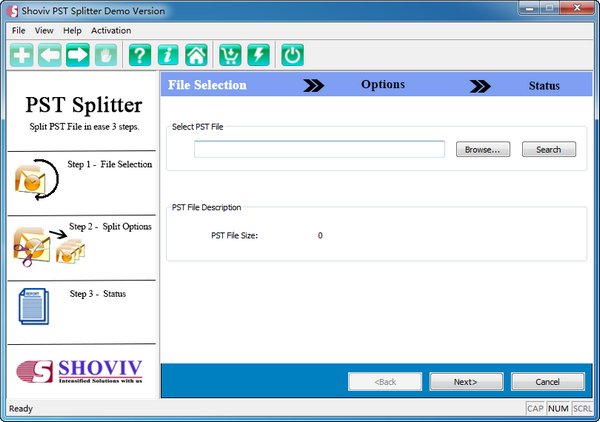Click the lightning bolt Activate icon
Image resolution: width=600 pixels, height=422 pixels.
258,55
